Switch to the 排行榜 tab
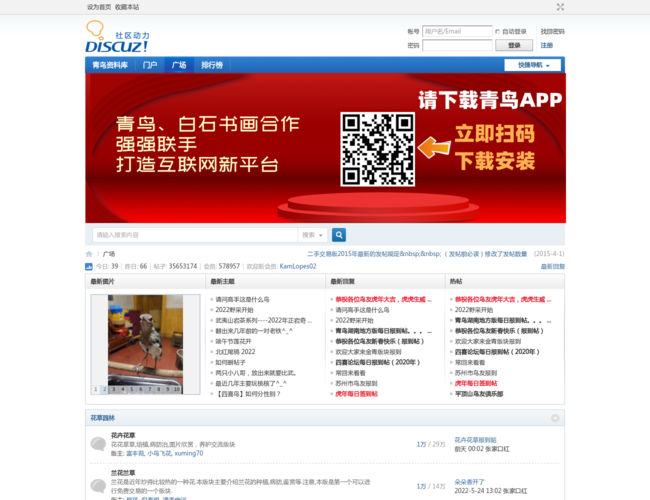650x500 pixels. coord(212,65)
